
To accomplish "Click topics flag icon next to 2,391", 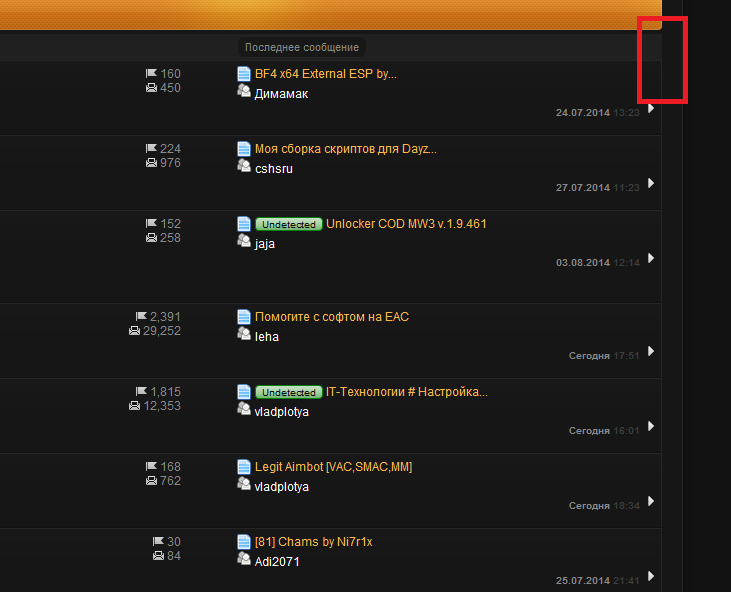I will tap(141, 316).
